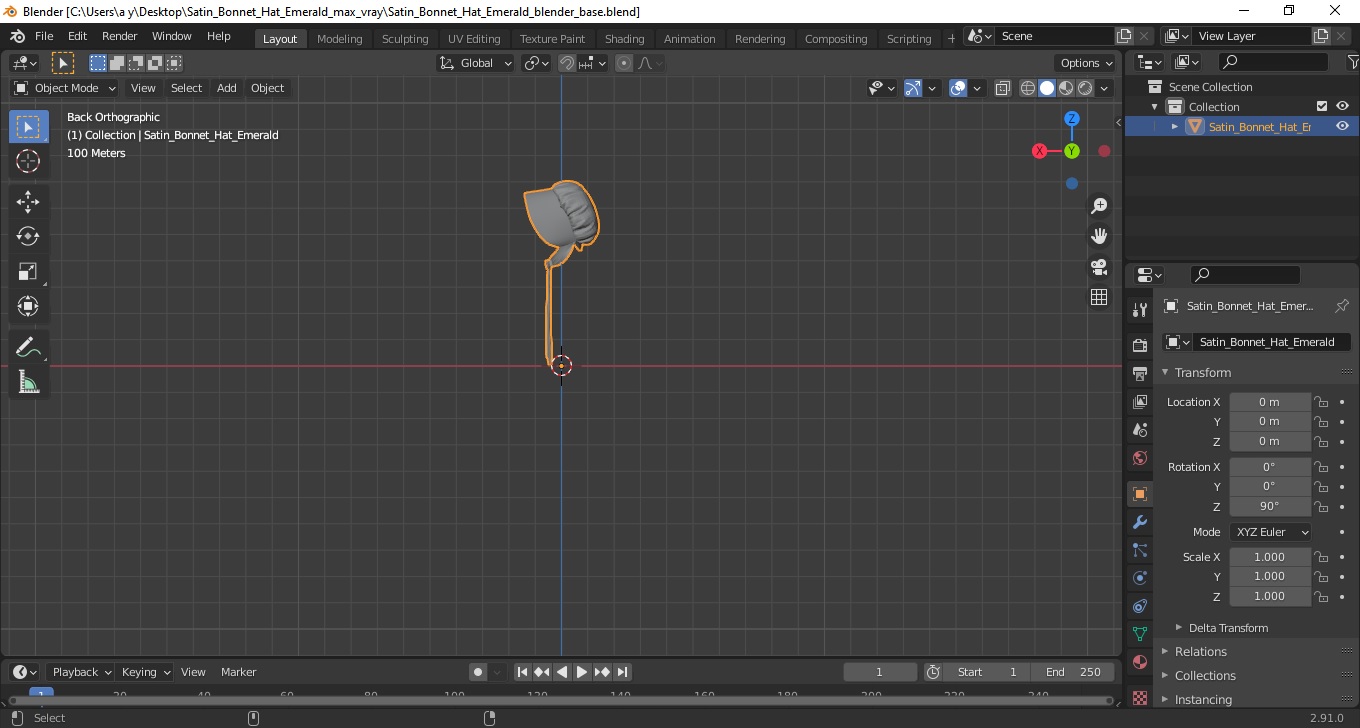Screen dimensions: 1360x728
Task: Open the View Layer properties tab
Action: pyautogui.click(x=1139, y=401)
